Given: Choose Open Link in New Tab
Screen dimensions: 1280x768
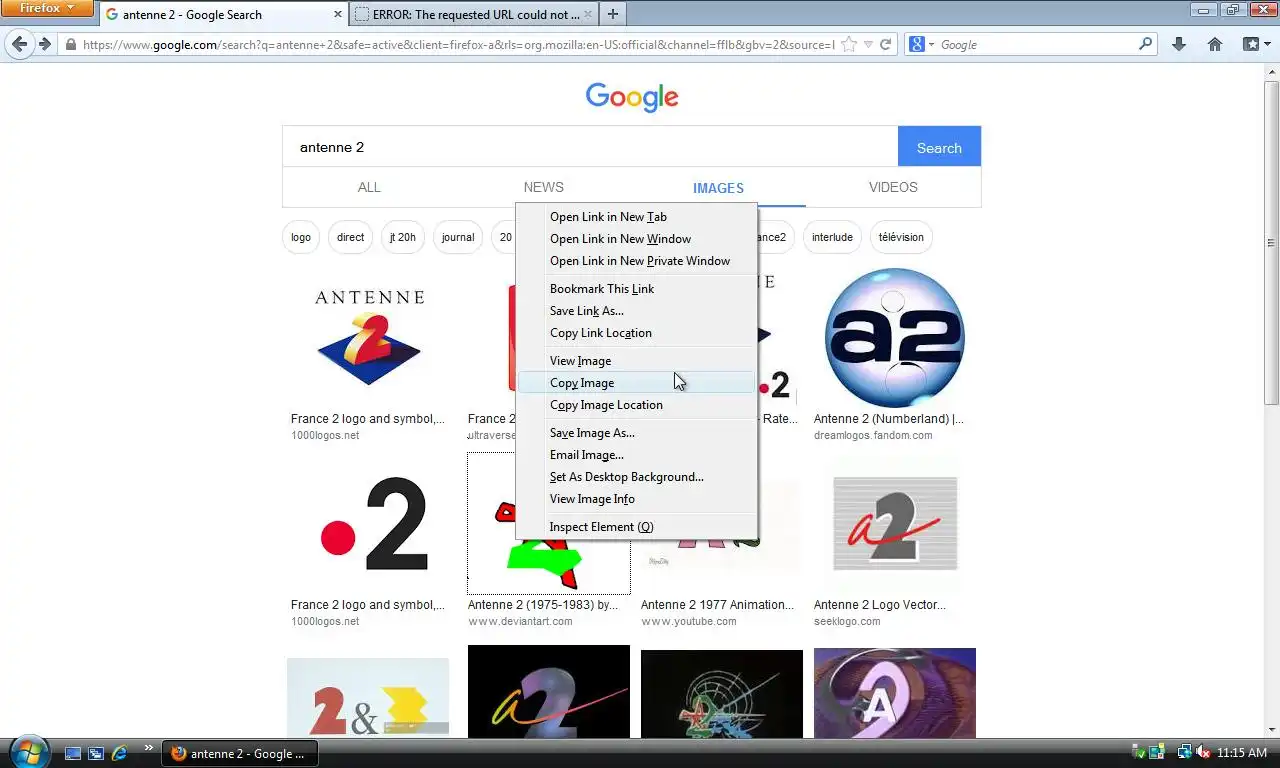Looking at the screenshot, I should tap(636, 217).
